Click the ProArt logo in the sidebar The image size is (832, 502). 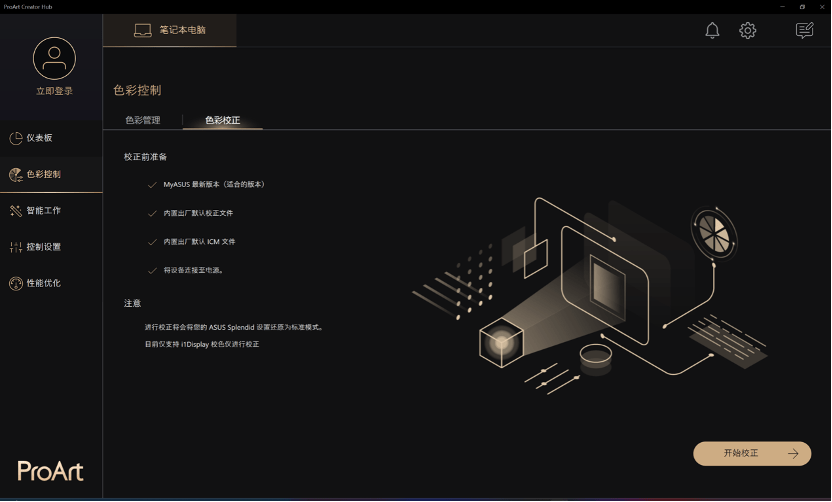click(50, 470)
